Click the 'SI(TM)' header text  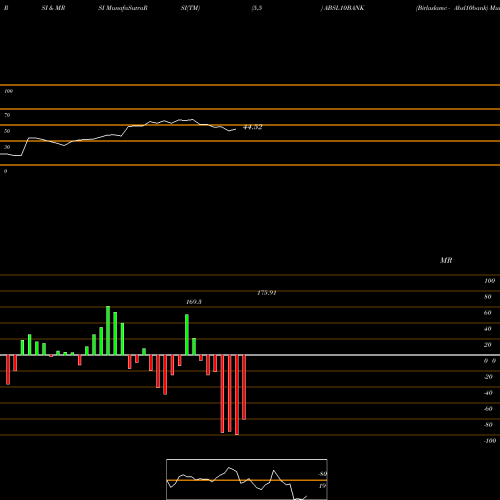(190, 8)
